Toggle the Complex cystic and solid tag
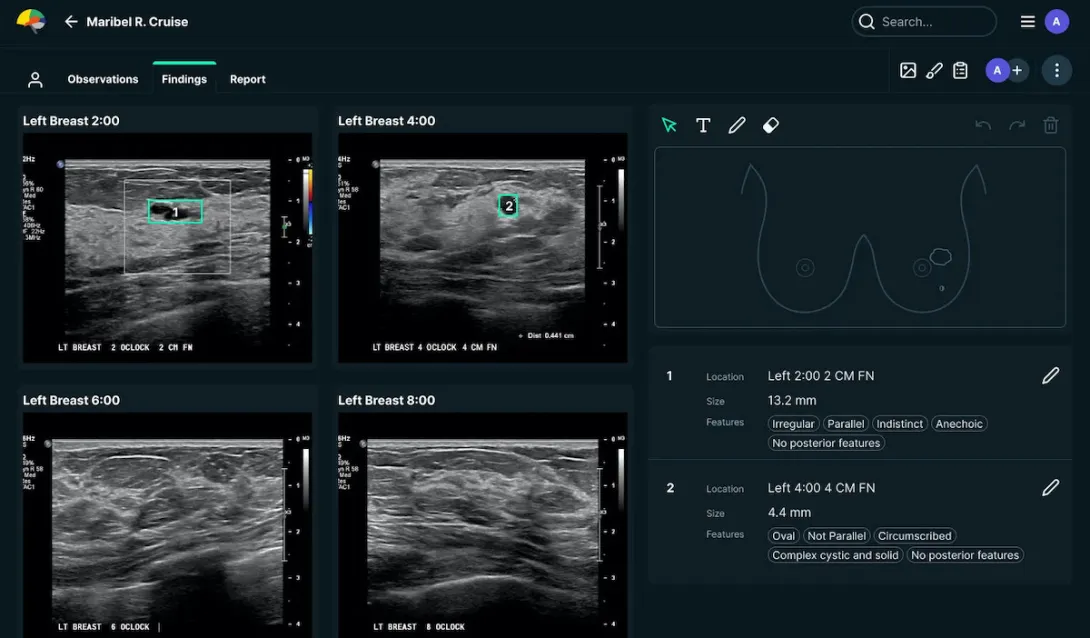 tap(834, 555)
